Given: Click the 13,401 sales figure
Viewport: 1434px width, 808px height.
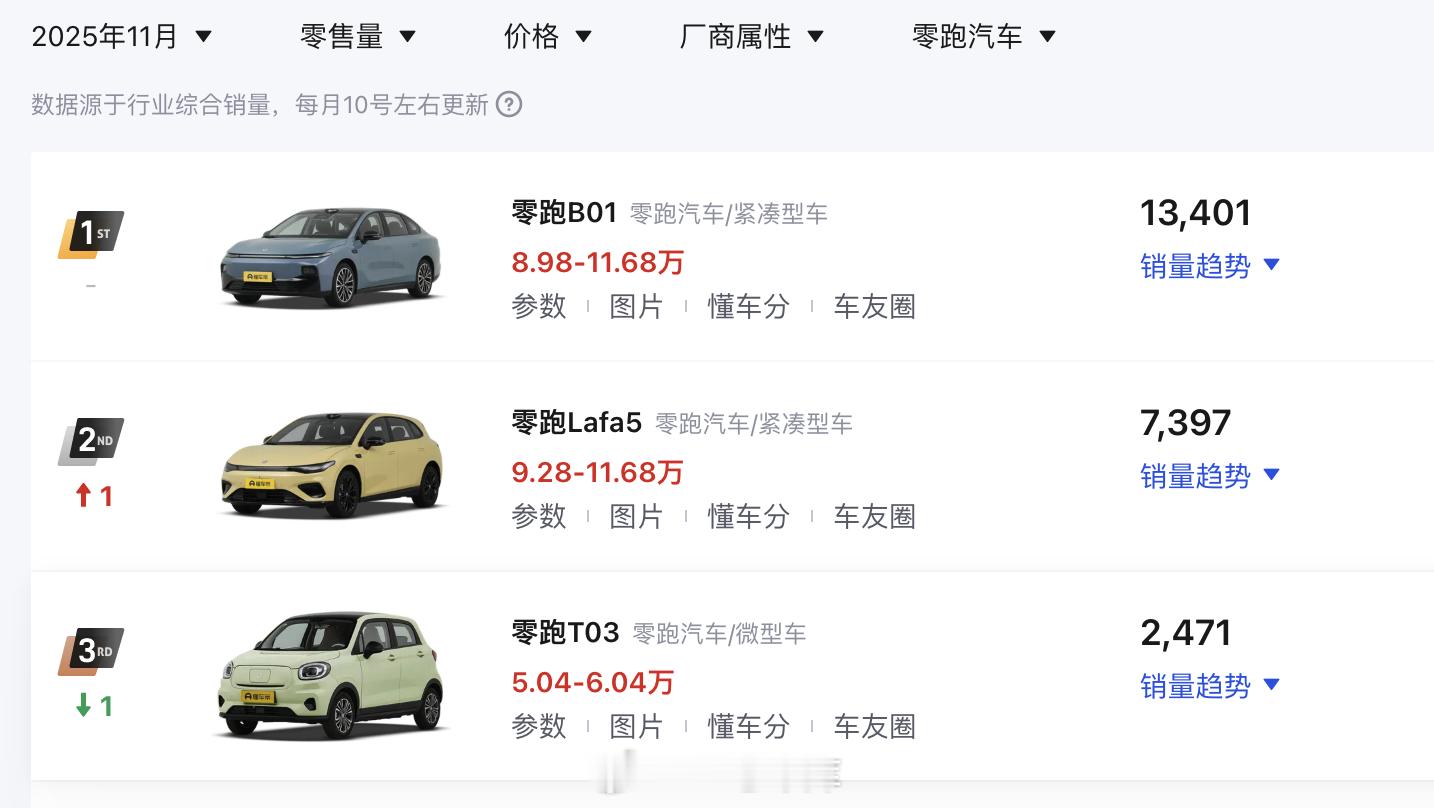Looking at the screenshot, I should [1197, 212].
